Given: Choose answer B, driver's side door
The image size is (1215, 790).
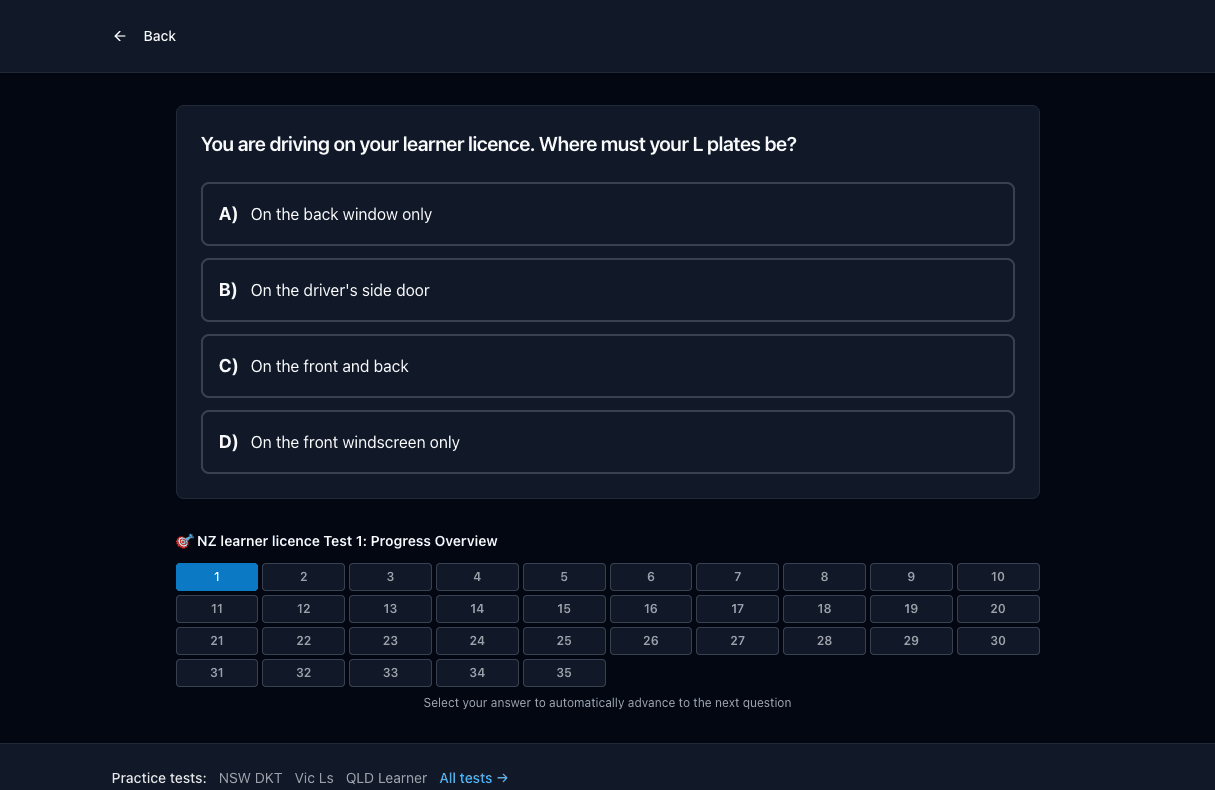Looking at the screenshot, I should pyautogui.click(x=608, y=290).
